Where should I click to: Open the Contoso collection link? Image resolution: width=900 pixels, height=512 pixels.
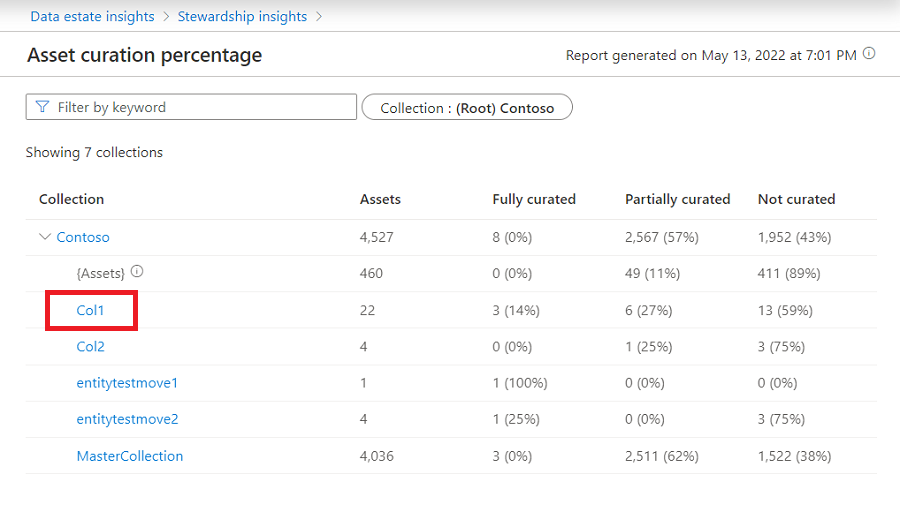click(83, 237)
